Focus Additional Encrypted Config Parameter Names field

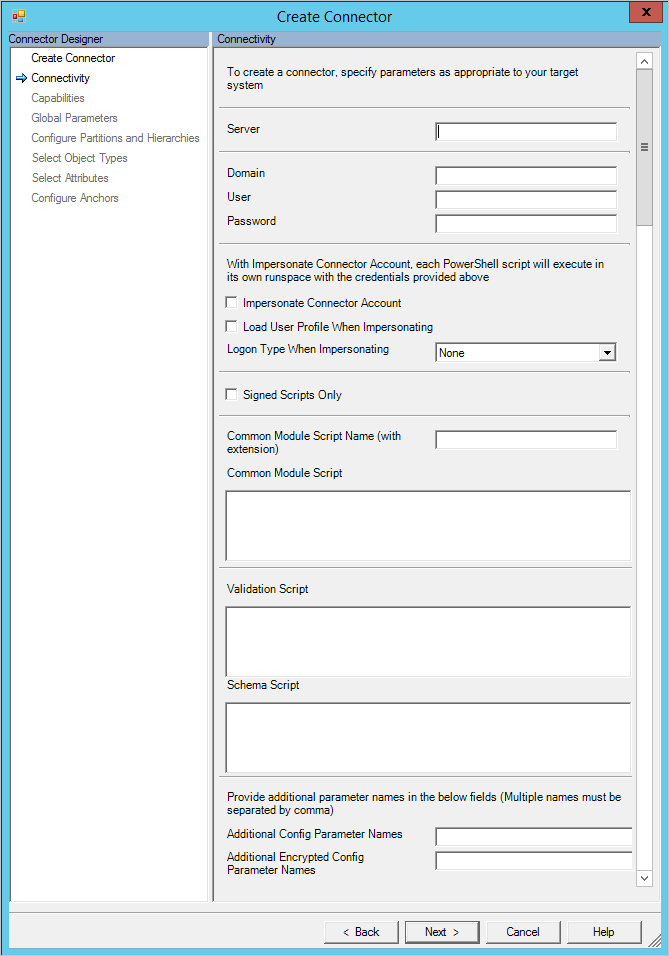[534, 860]
